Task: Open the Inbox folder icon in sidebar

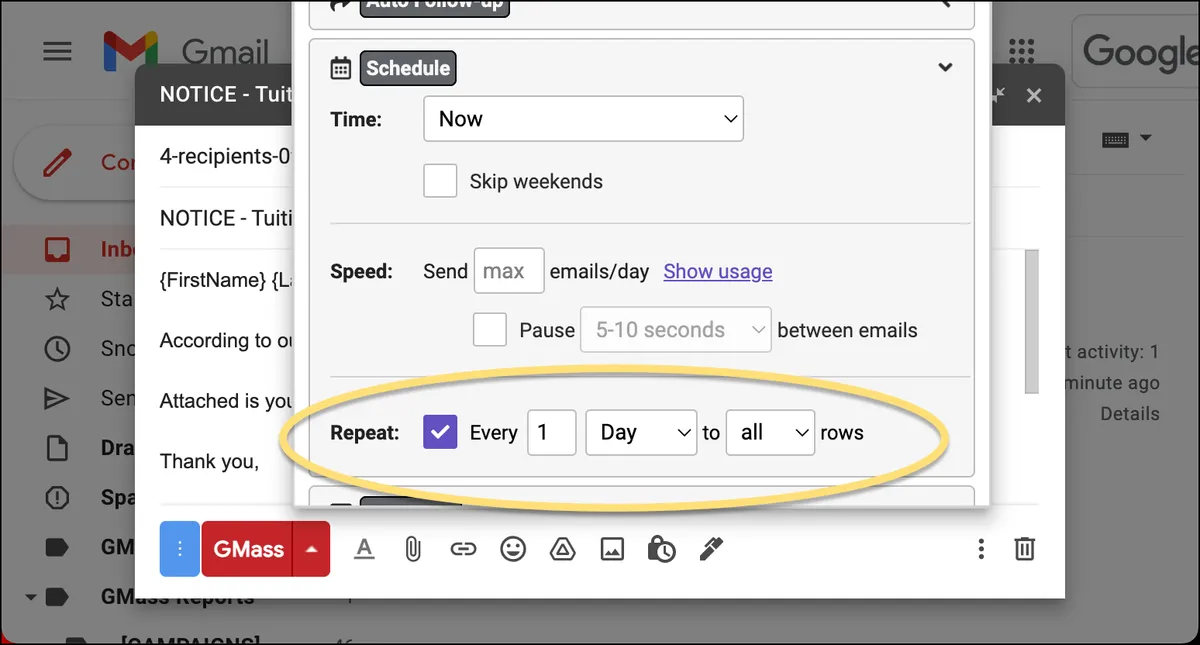Action: point(57,249)
